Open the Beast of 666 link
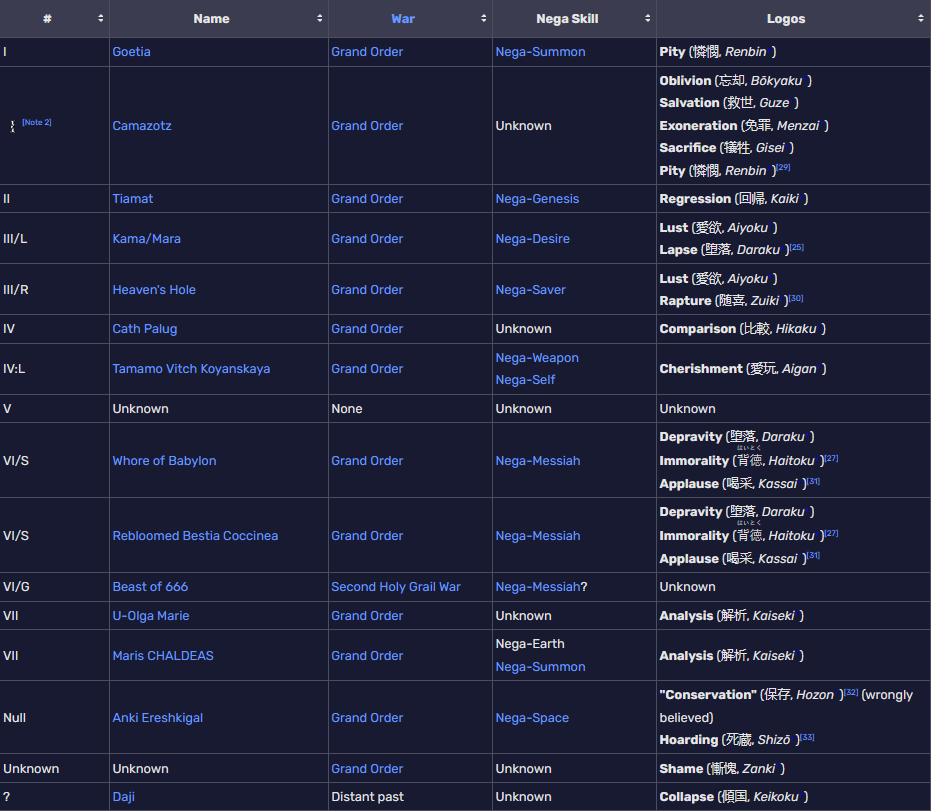 (150, 587)
